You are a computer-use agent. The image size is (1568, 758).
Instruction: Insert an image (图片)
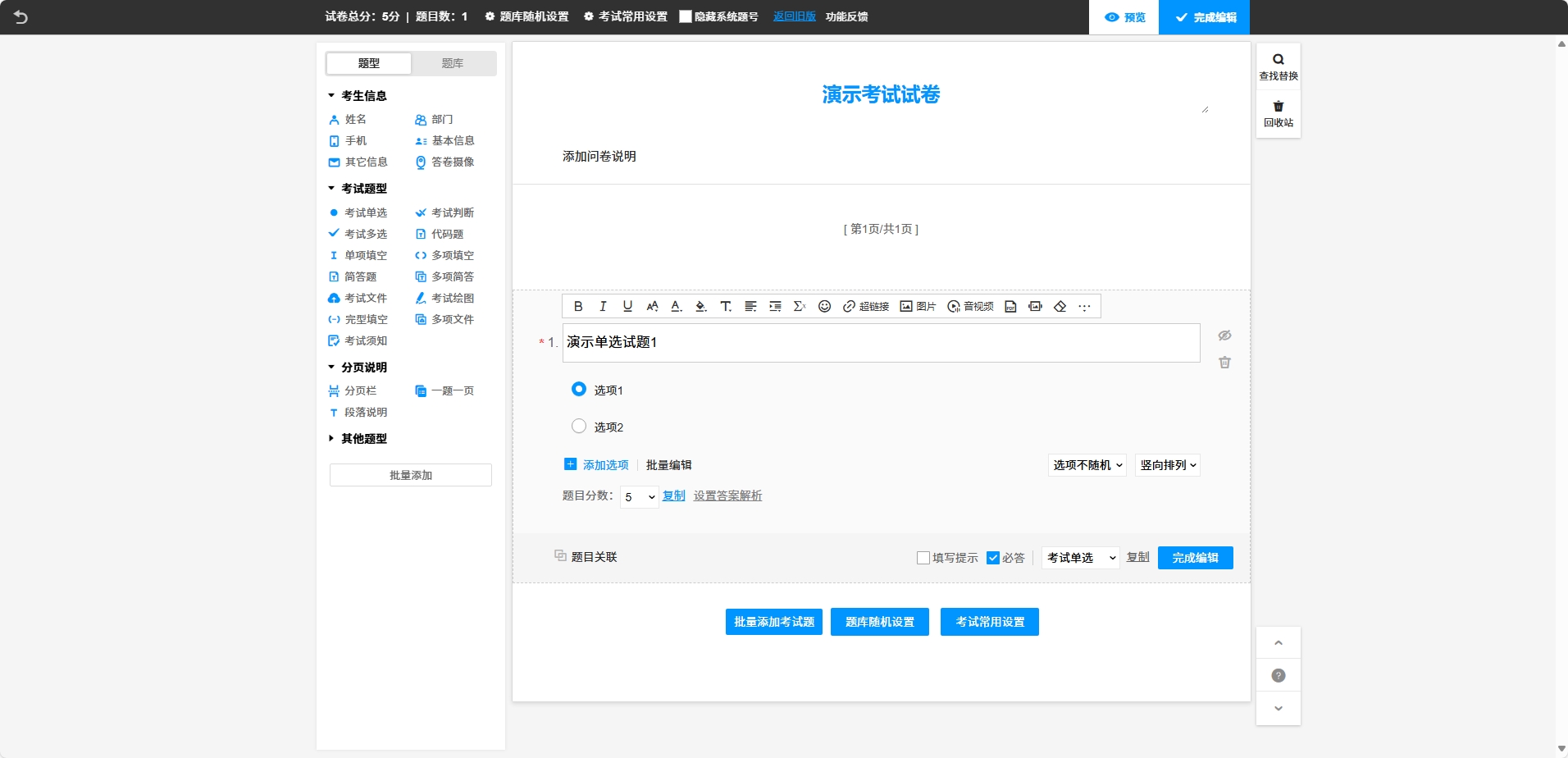pyautogui.click(x=918, y=306)
